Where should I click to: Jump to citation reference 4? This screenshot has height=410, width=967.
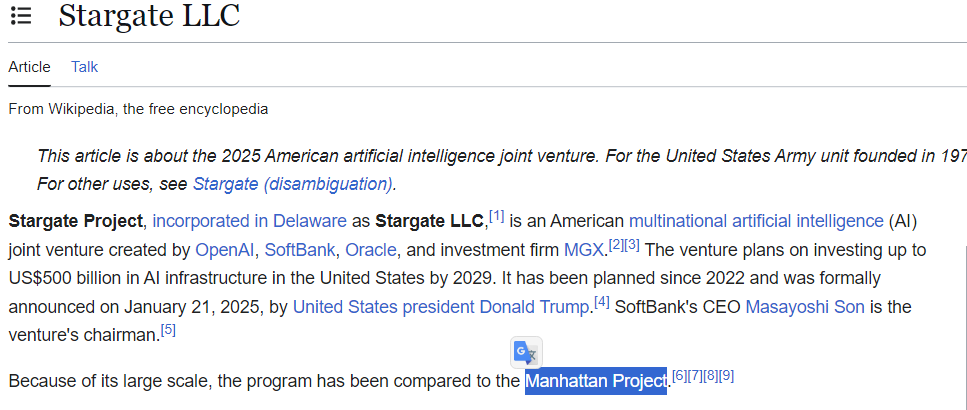[602, 302]
